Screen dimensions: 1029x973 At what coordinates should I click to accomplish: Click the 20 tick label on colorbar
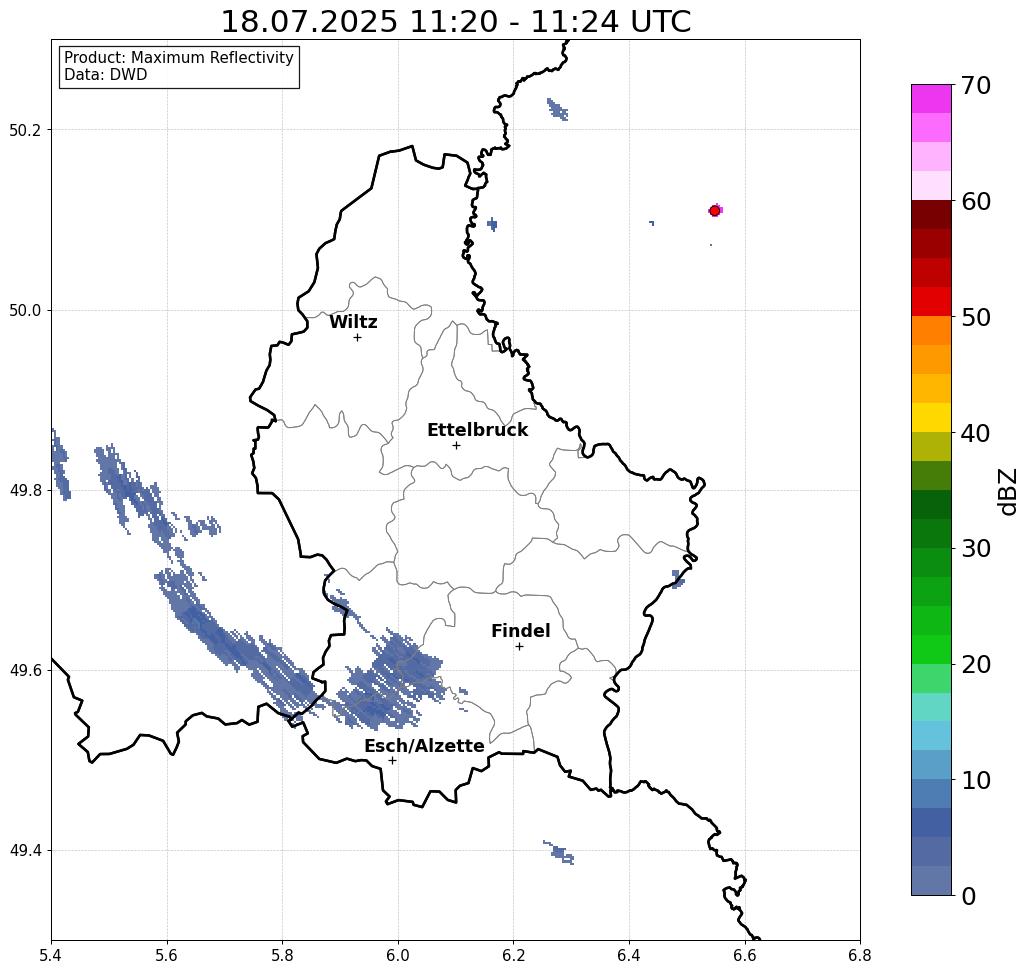tap(976, 664)
